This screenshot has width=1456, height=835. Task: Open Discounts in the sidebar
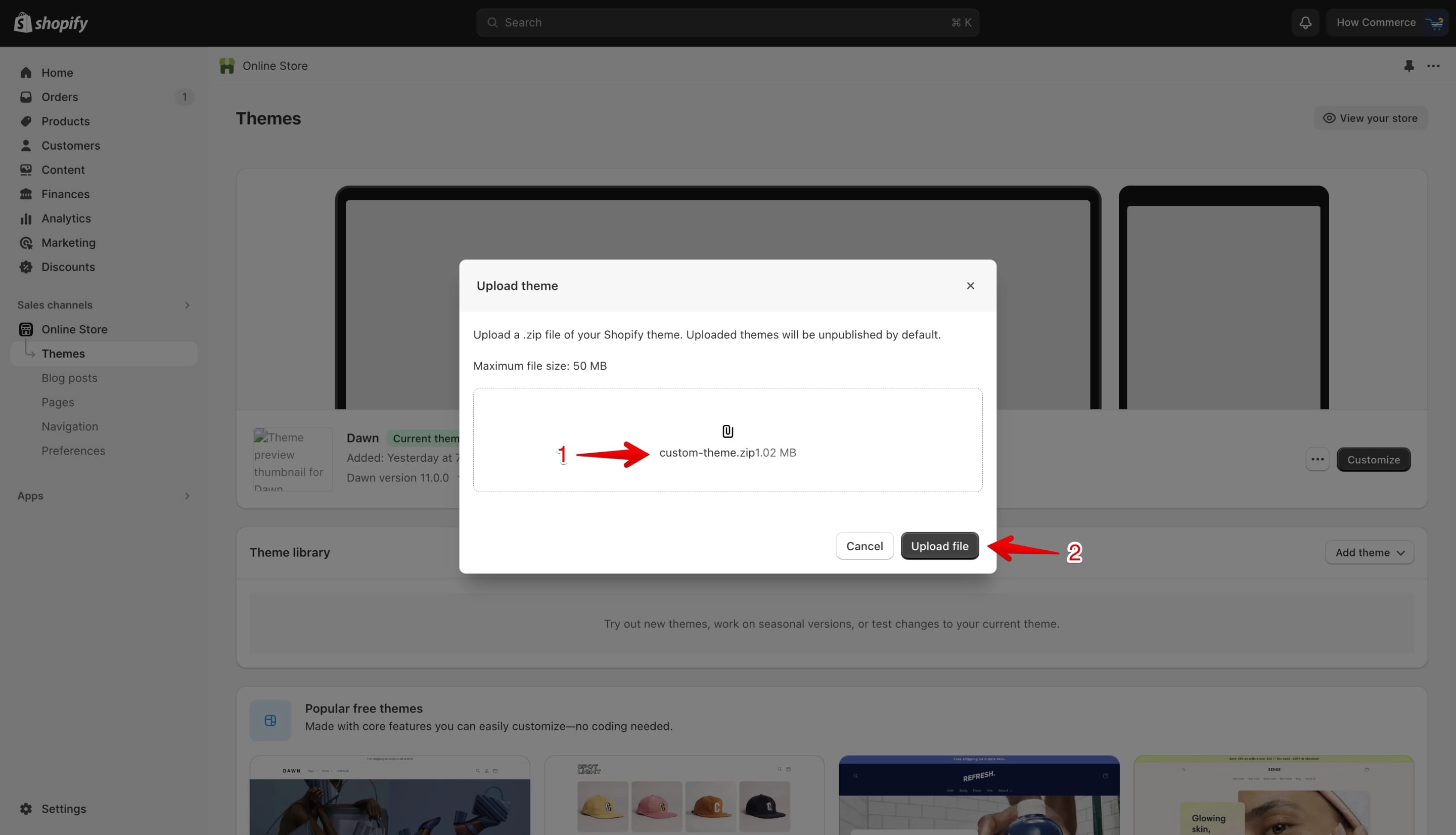(104, 267)
